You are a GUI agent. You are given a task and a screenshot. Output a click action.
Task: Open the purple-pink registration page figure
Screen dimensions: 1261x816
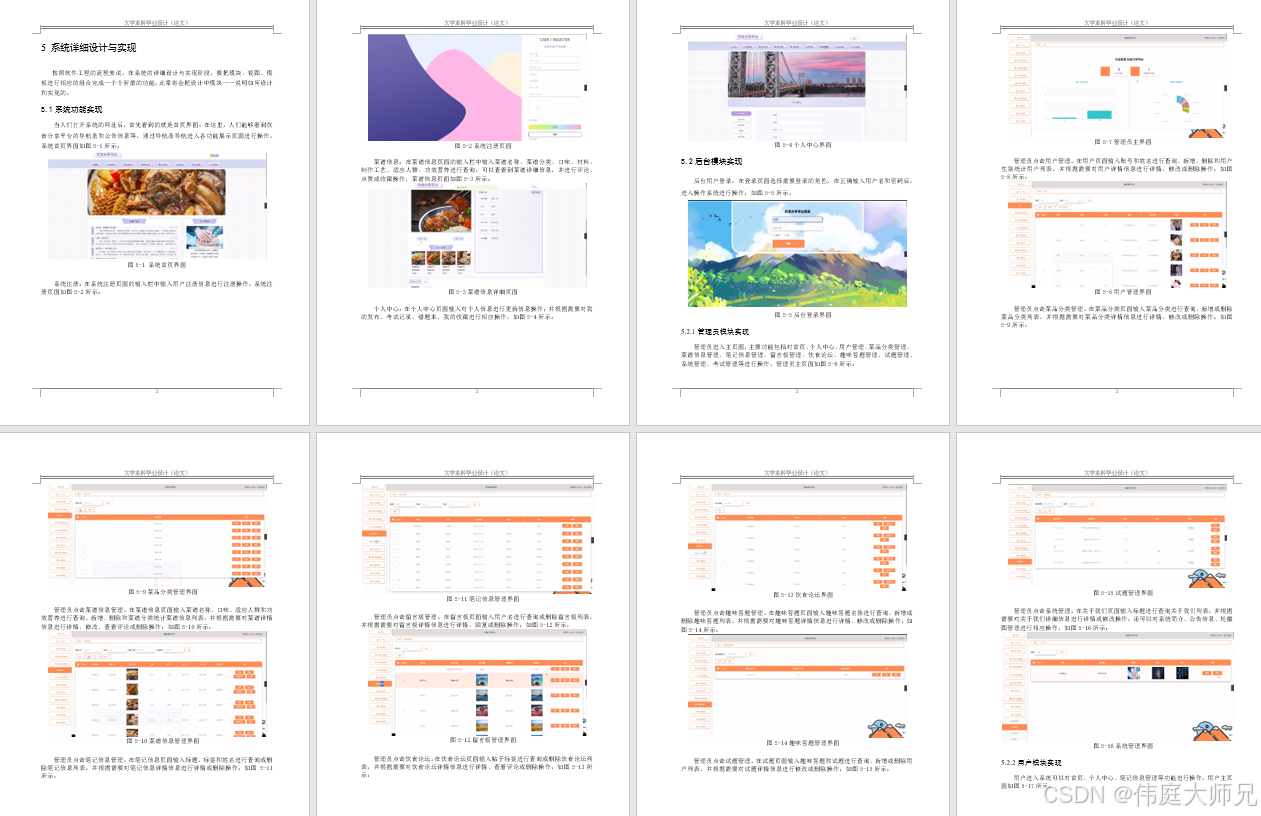coord(476,88)
